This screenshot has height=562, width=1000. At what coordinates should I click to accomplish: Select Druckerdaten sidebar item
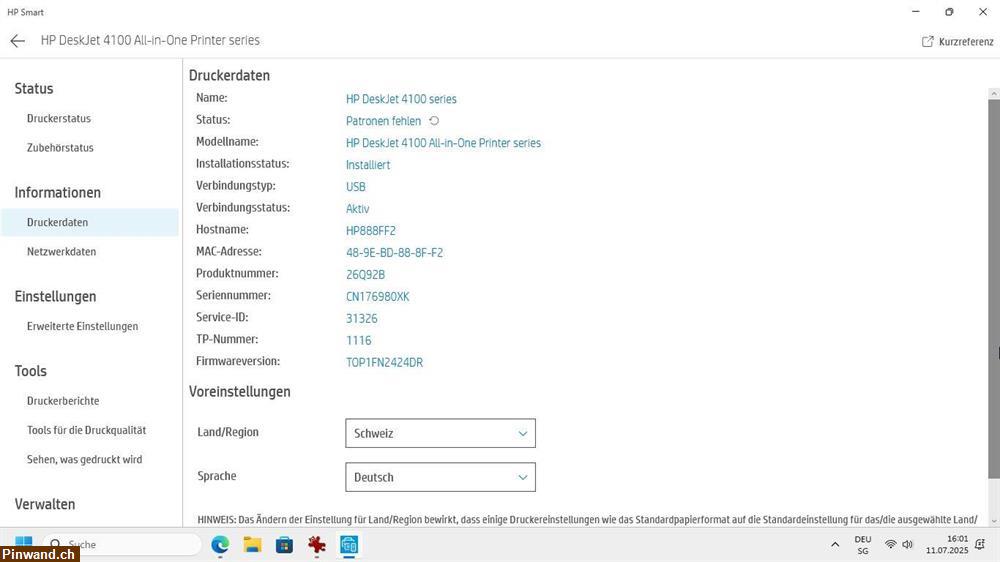(x=90, y=222)
